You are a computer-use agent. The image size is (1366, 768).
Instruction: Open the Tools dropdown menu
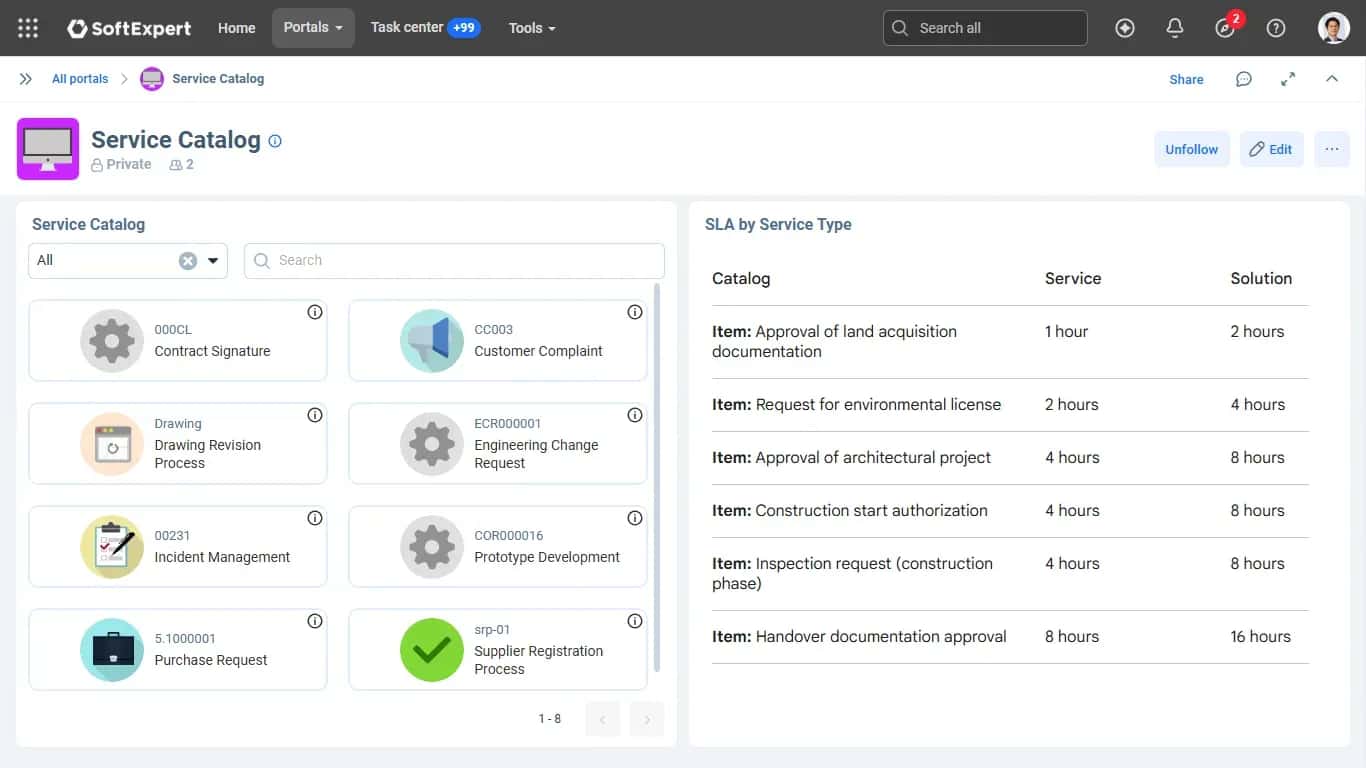532,28
